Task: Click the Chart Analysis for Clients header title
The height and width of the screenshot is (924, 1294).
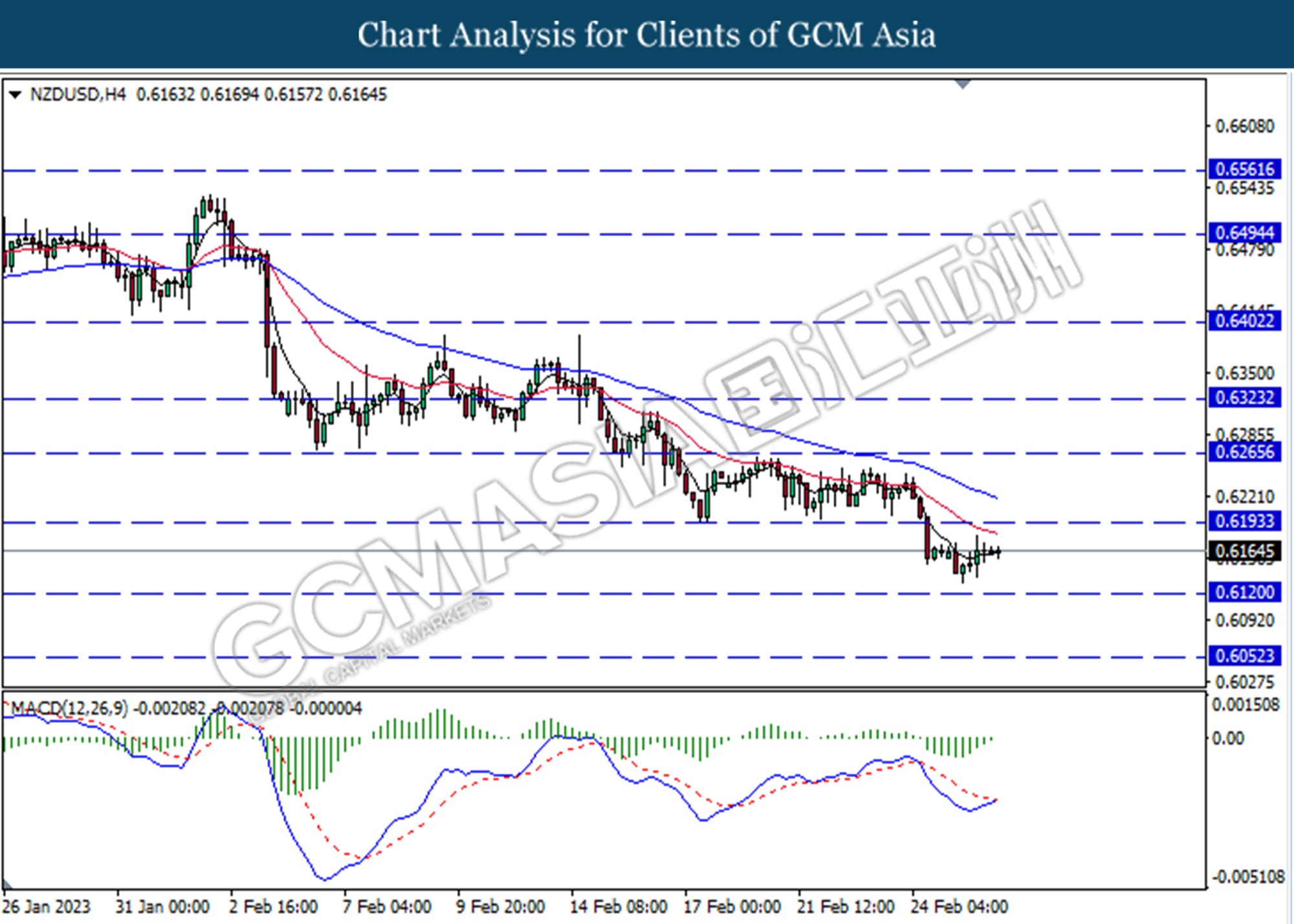Action: 646,34
